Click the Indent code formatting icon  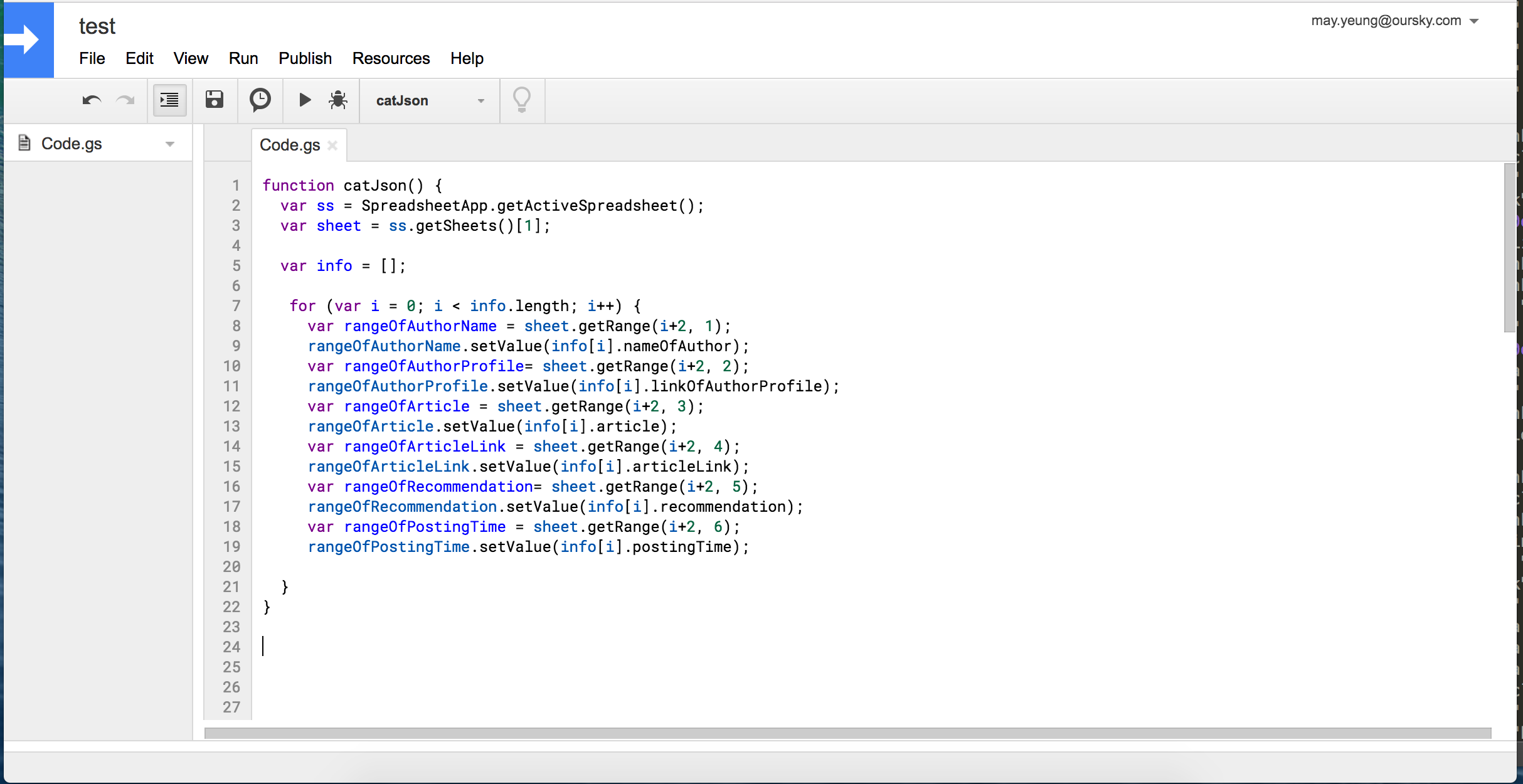click(169, 100)
